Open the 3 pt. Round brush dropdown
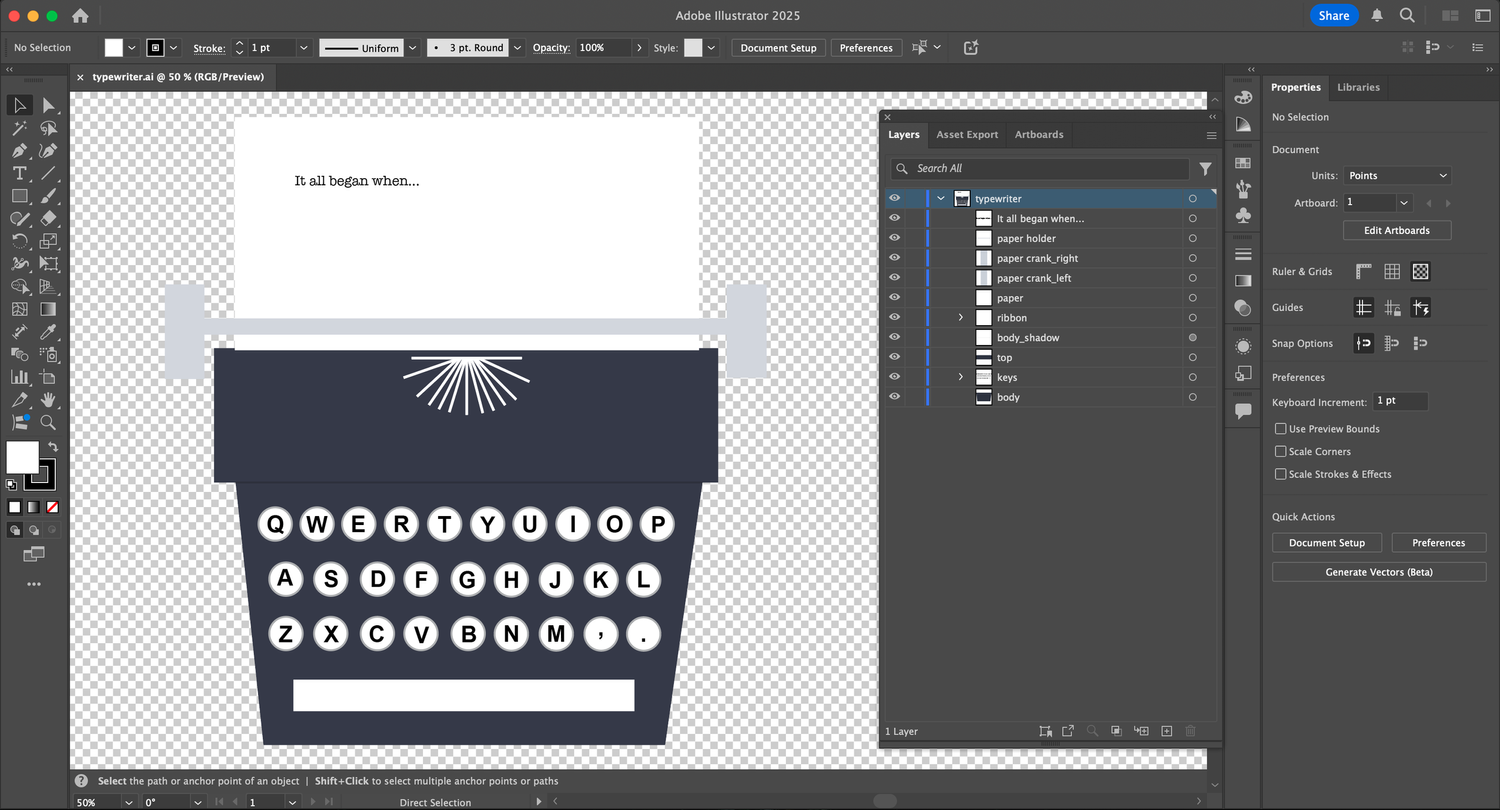This screenshot has height=810, width=1500. click(x=517, y=48)
